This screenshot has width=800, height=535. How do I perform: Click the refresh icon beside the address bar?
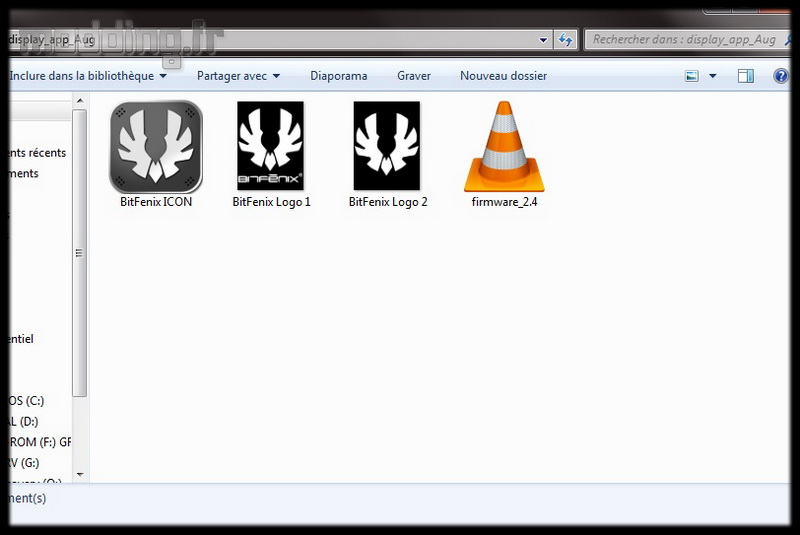tap(565, 40)
